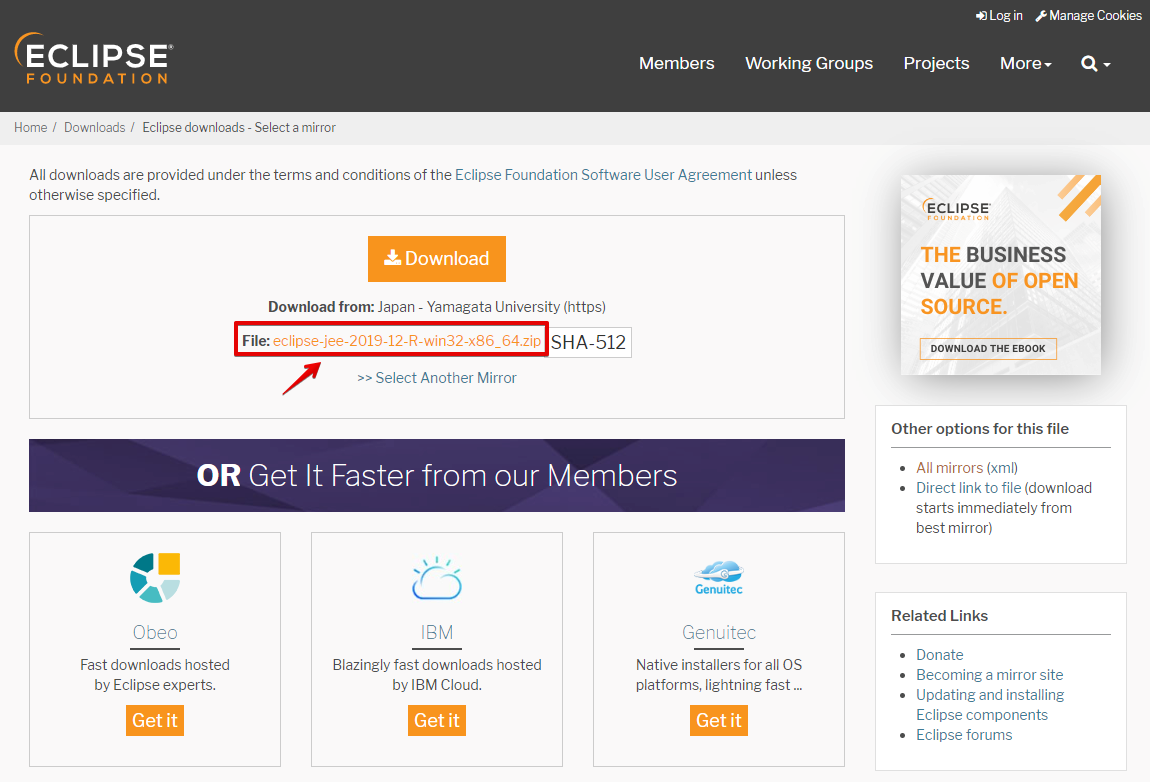The image size is (1150, 782).
Task: Click Get it button under IBM
Action: pyautogui.click(x=437, y=720)
